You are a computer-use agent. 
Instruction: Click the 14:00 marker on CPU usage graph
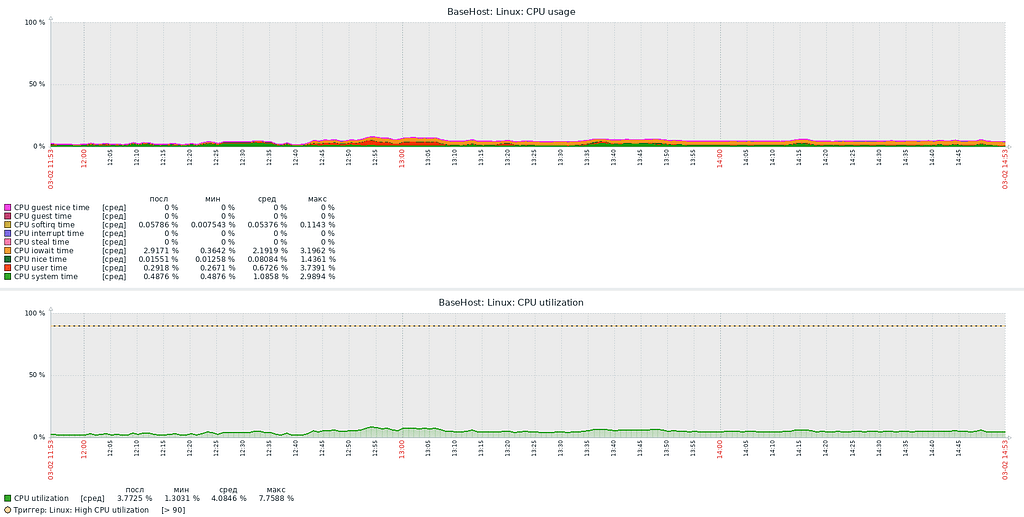click(720, 159)
